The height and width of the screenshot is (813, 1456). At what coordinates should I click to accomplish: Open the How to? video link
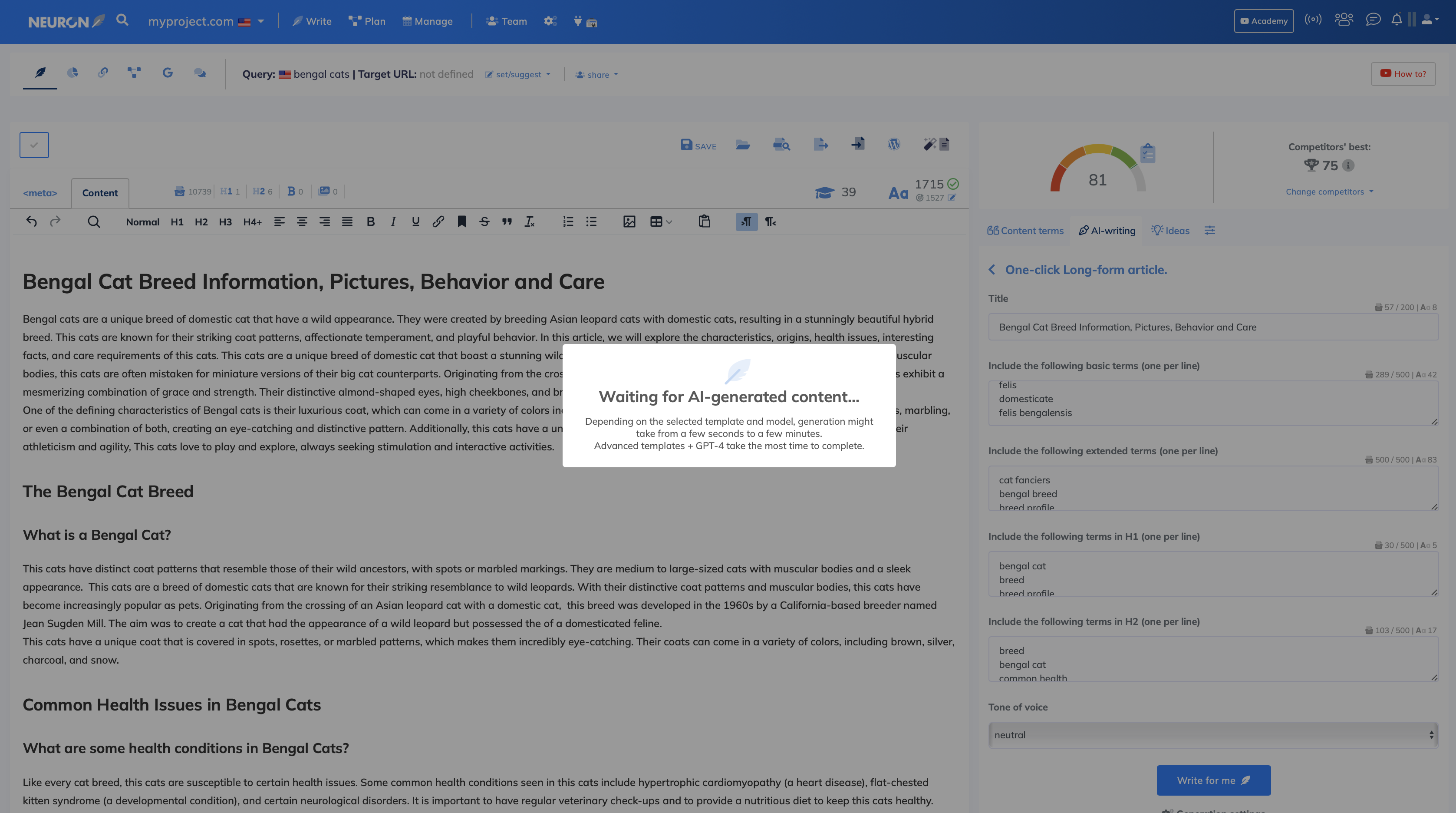(x=1403, y=74)
